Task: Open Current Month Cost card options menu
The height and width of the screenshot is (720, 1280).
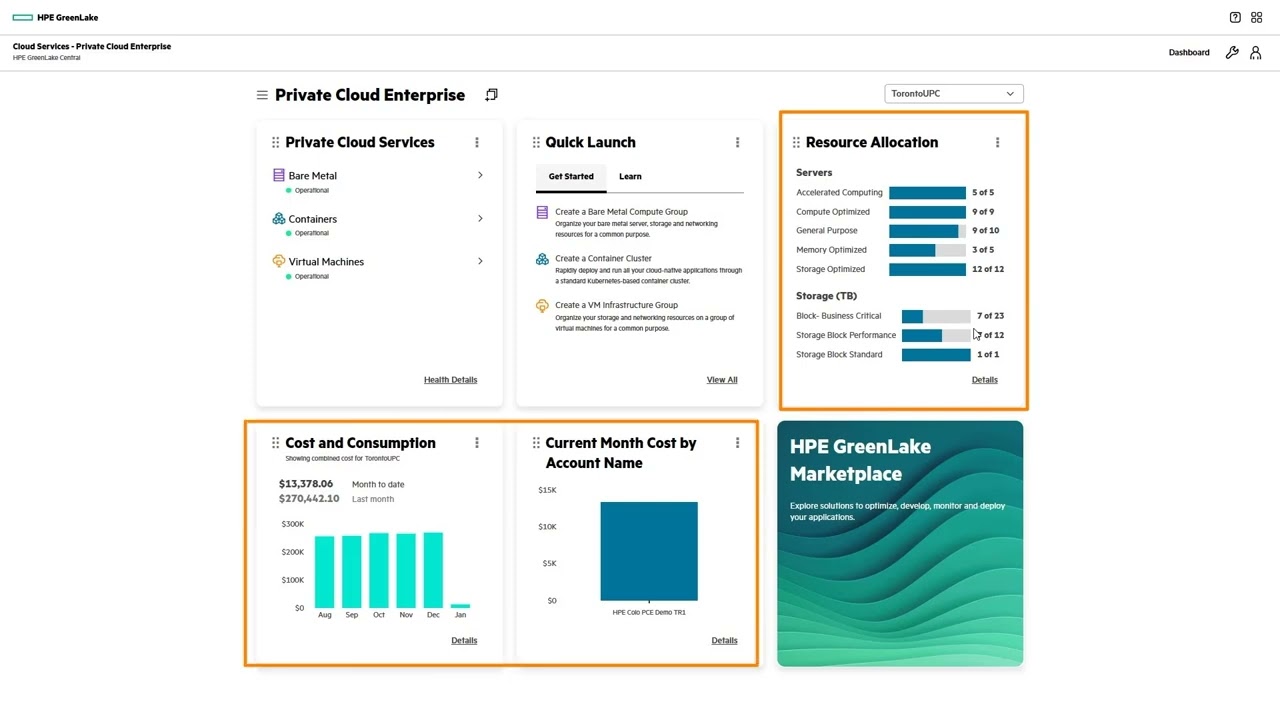Action: 738,443
